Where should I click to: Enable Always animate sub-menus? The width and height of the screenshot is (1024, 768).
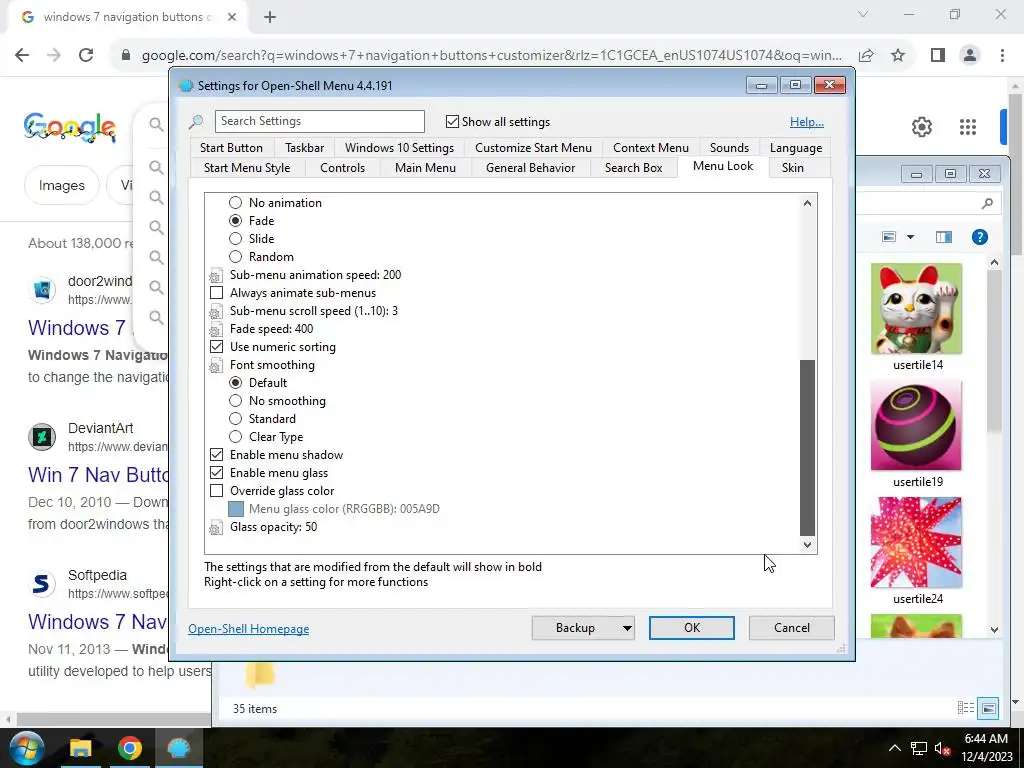(x=216, y=293)
